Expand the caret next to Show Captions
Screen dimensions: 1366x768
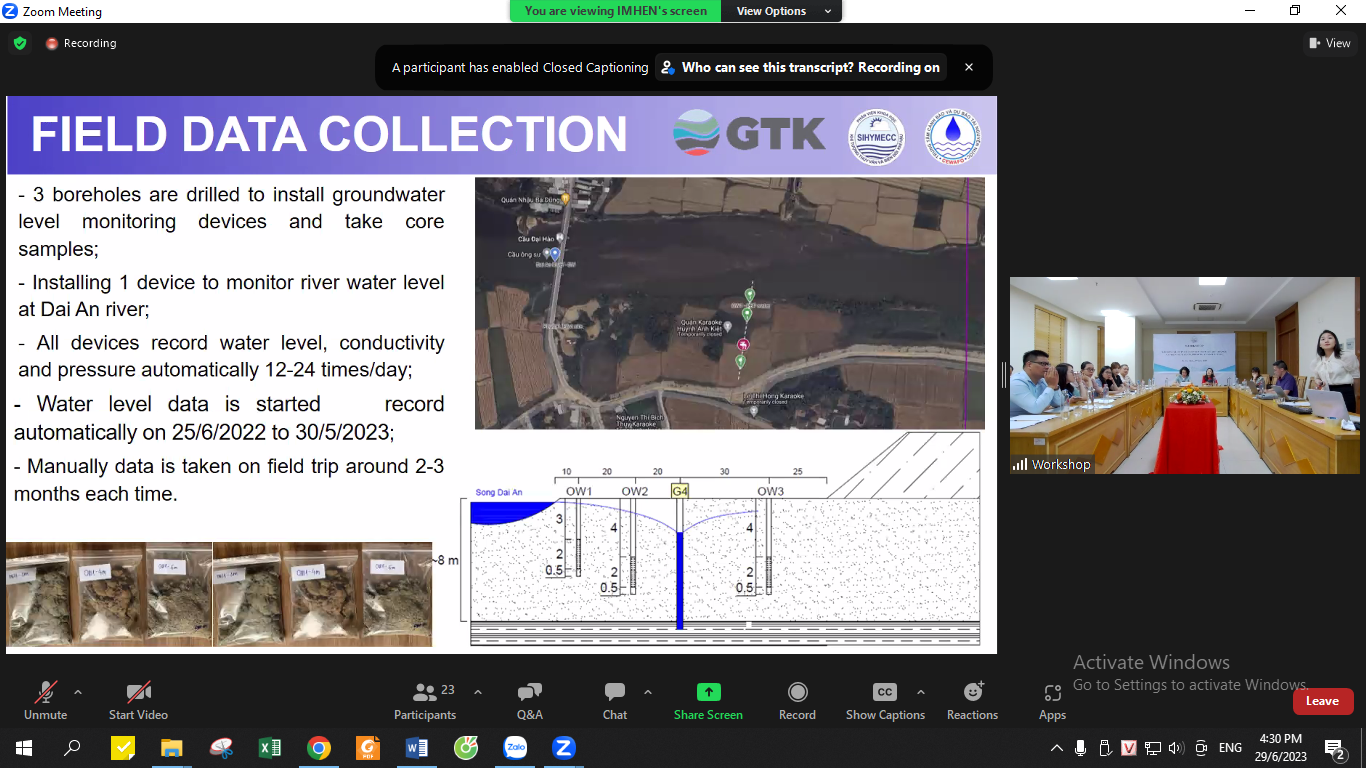click(x=920, y=692)
